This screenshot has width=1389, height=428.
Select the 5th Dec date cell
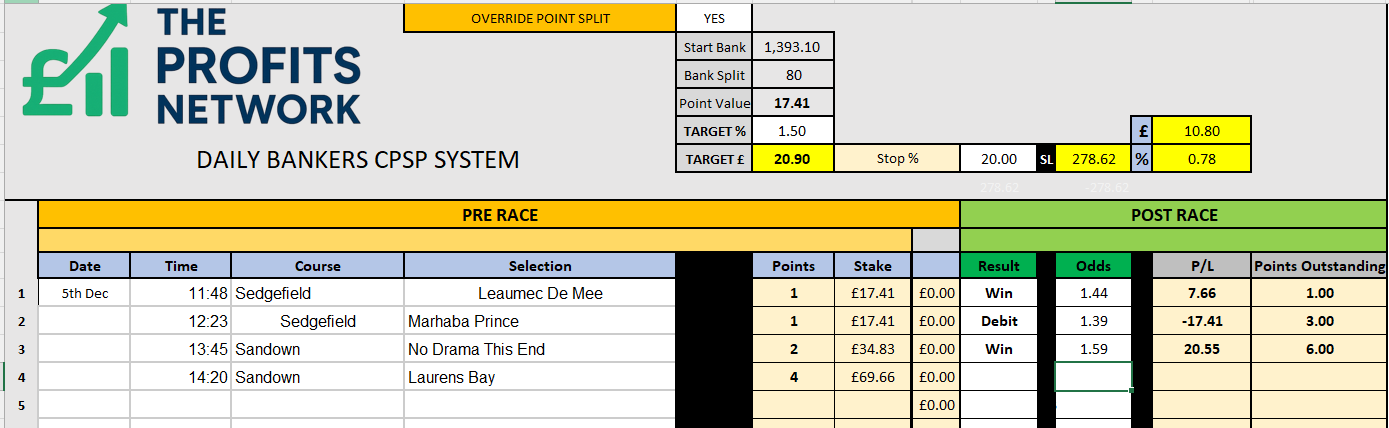click(x=85, y=293)
